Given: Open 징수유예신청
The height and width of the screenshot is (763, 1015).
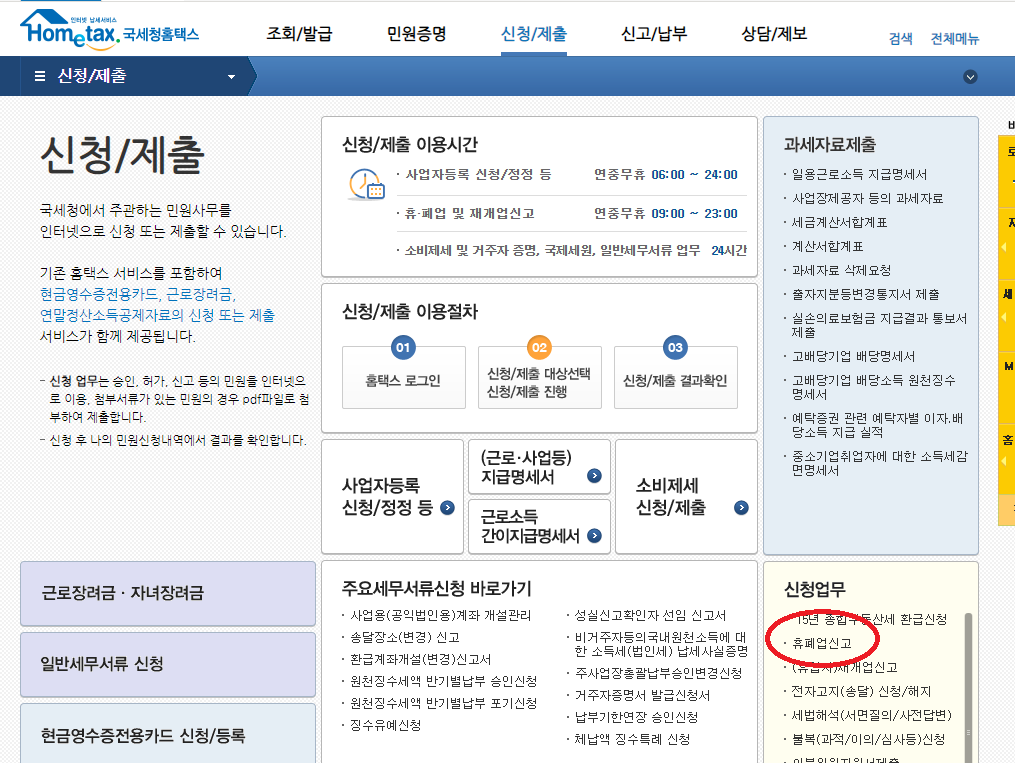Looking at the screenshot, I should [x=385, y=725].
